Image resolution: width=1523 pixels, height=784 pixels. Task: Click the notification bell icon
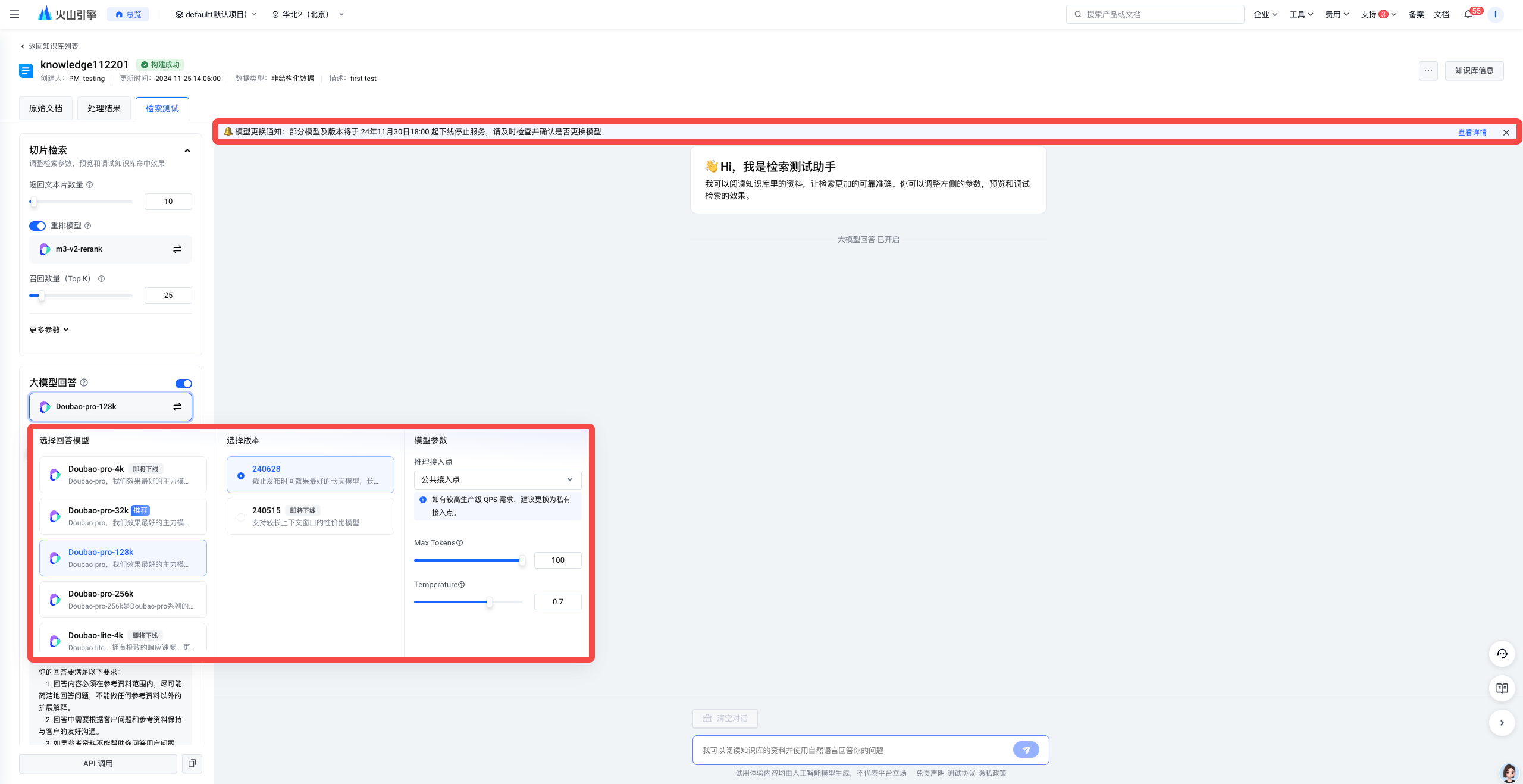(x=1468, y=14)
